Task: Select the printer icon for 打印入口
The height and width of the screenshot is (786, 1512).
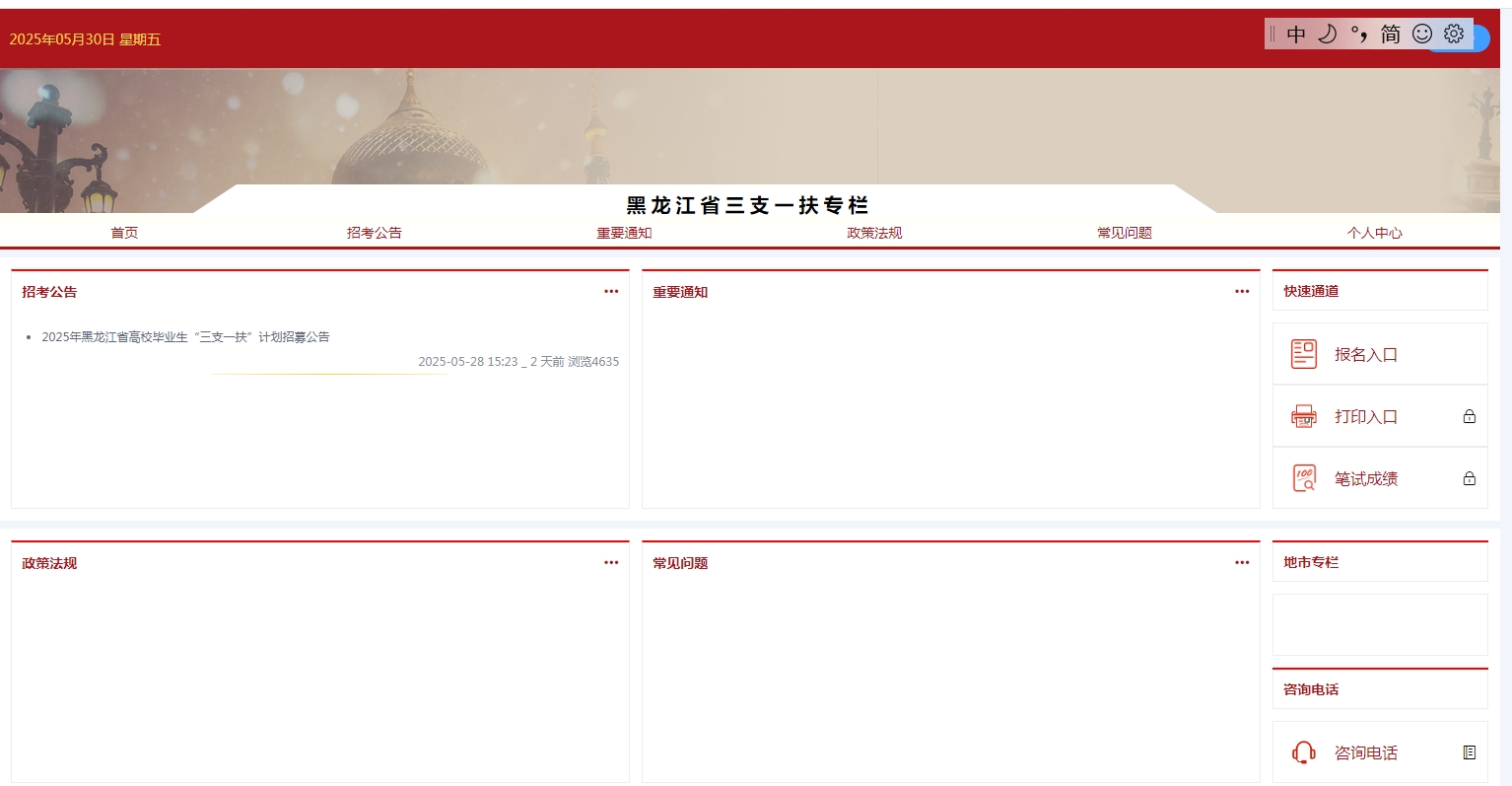Action: tap(1303, 415)
